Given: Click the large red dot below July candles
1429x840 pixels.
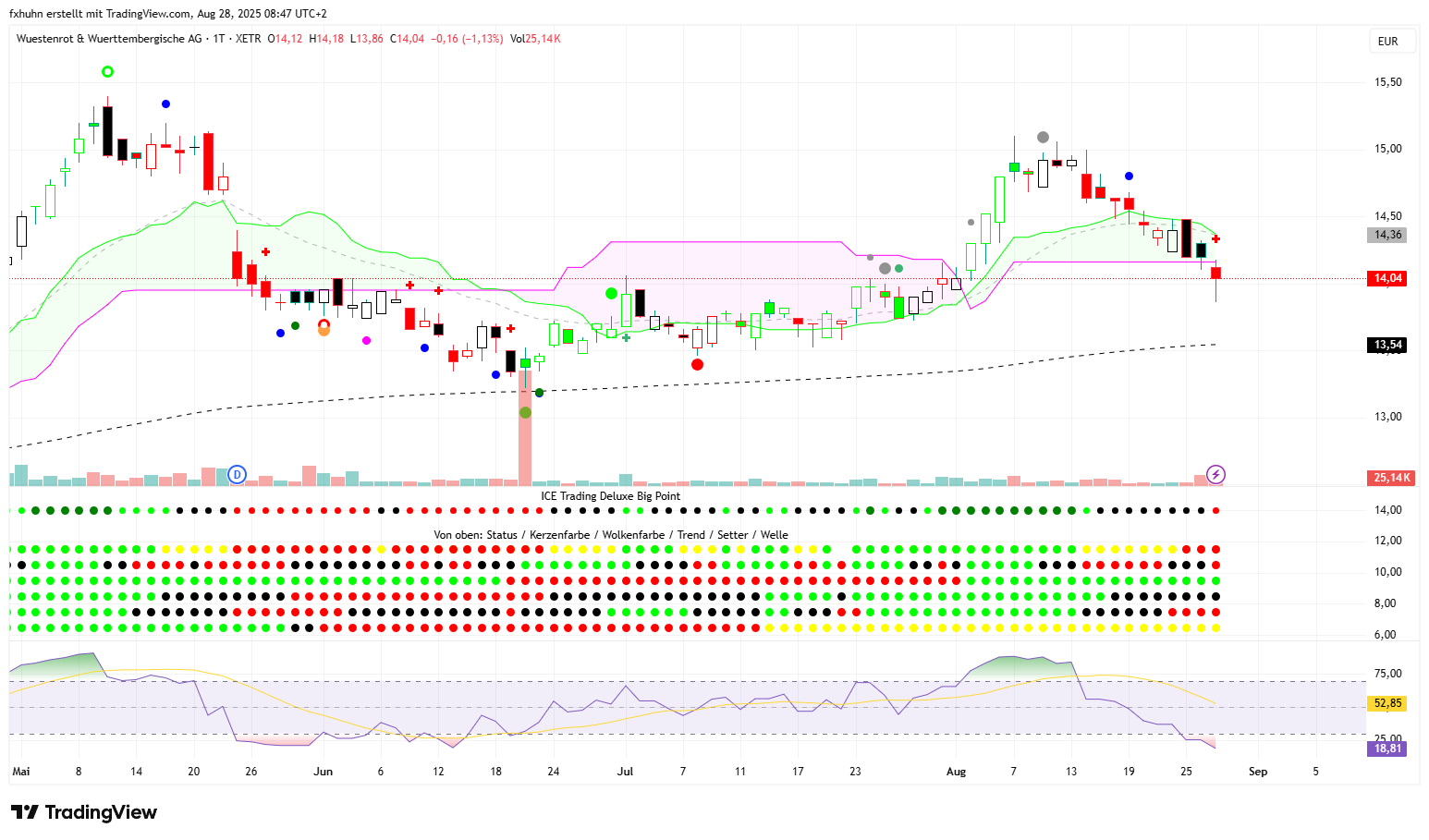Looking at the screenshot, I should 697,364.
